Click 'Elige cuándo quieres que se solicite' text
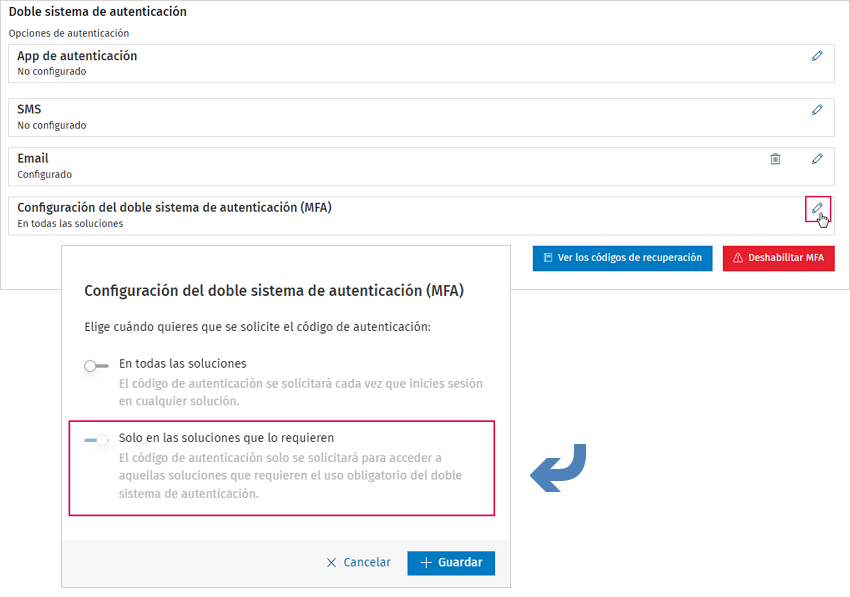 pyautogui.click(x=257, y=327)
